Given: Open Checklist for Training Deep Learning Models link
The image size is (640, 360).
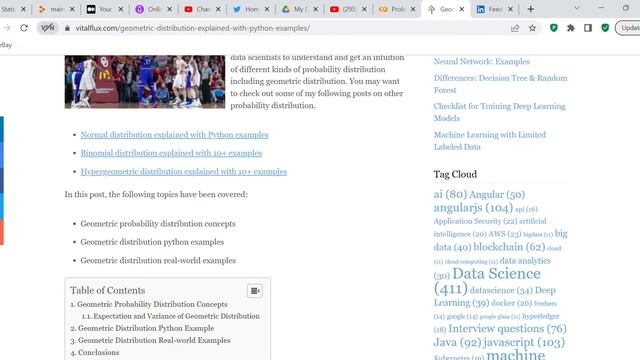Looking at the screenshot, I should [499, 112].
